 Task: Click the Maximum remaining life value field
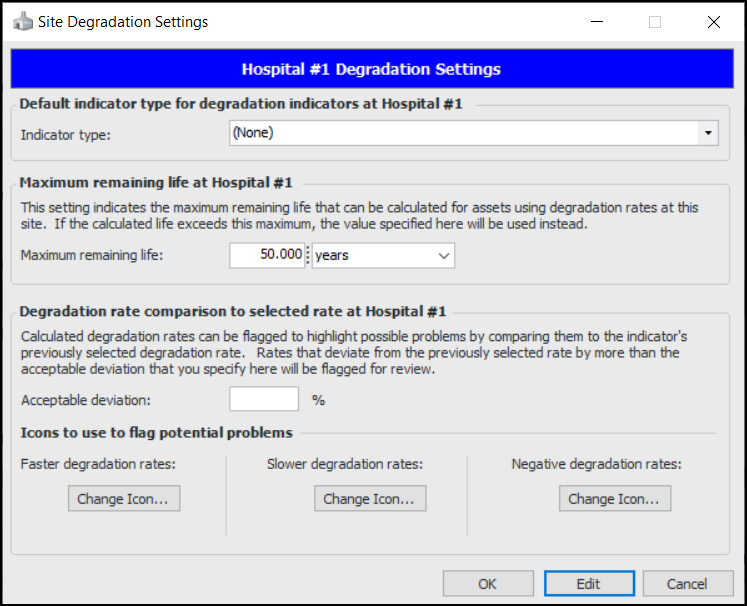[x=266, y=256]
